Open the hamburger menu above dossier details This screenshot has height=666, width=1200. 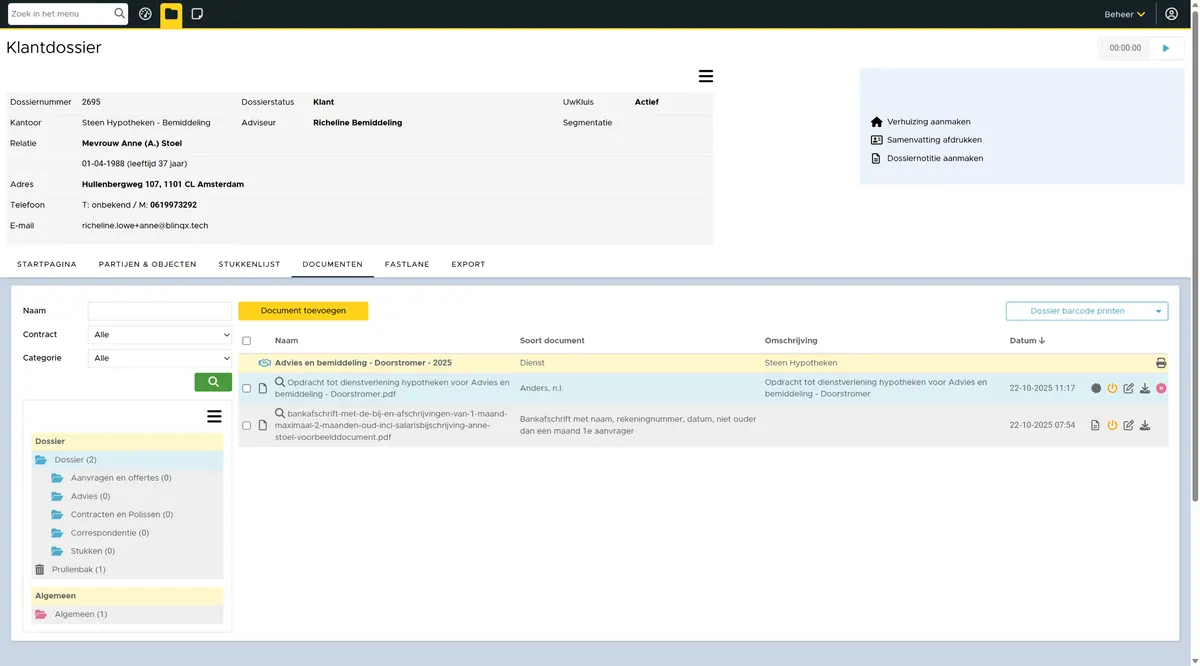coord(706,76)
